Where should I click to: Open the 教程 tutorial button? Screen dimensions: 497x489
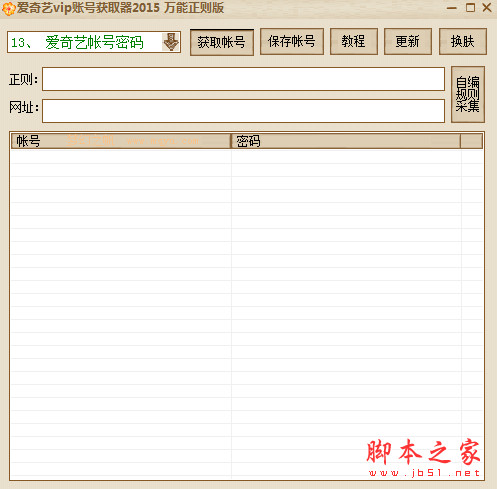click(354, 42)
